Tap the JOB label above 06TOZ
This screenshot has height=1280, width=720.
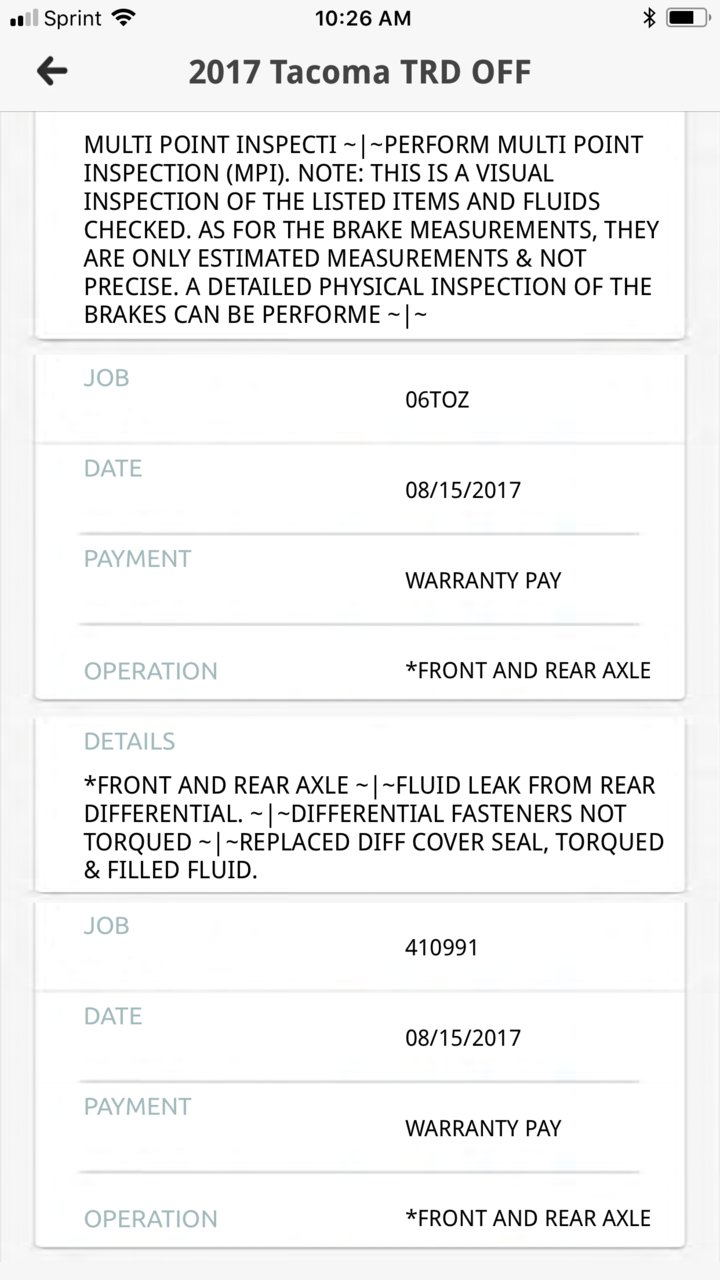coord(107,378)
